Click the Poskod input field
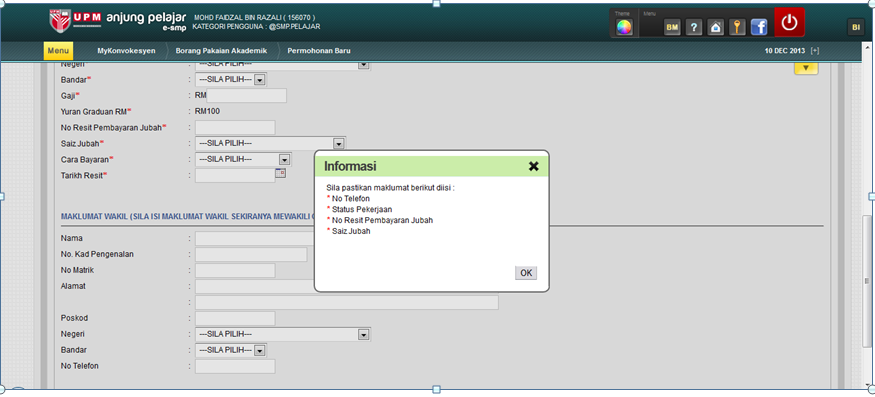875x397 pixels. (235, 318)
